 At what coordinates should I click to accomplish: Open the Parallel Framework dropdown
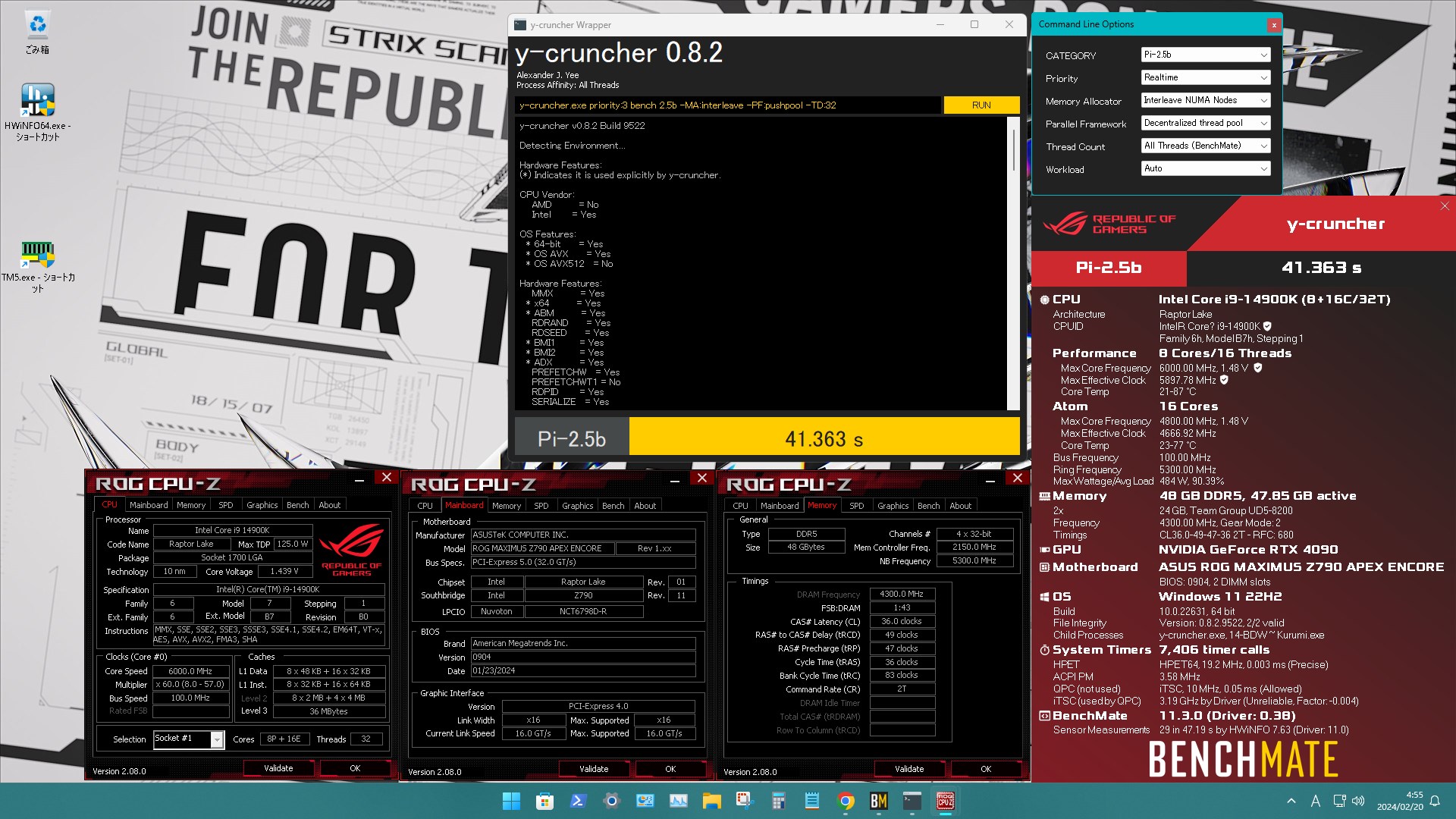tap(1206, 123)
